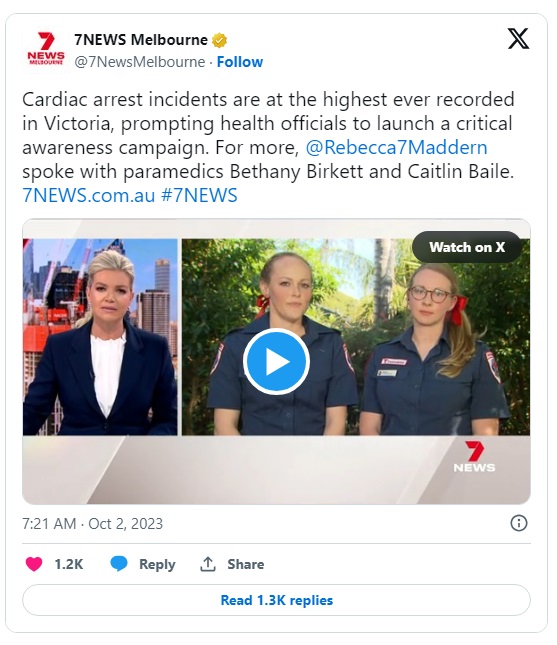Open the @Rebecca7Maddern mention
The image size is (557, 645).
point(396,147)
